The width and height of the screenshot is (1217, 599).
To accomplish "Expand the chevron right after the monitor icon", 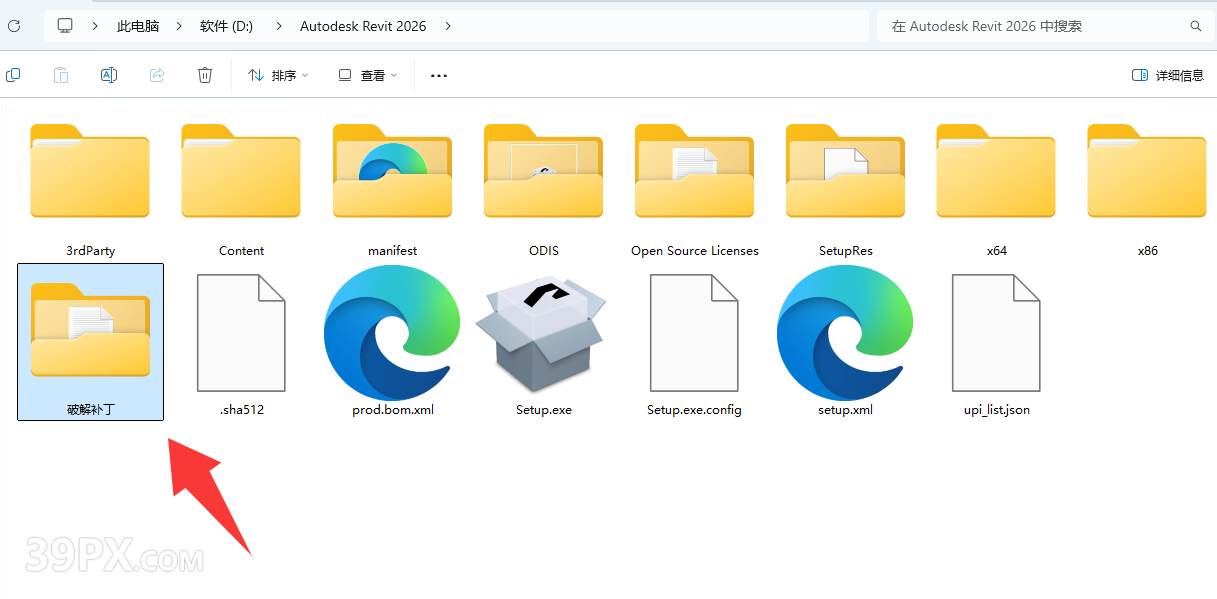I will pos(96,26).
